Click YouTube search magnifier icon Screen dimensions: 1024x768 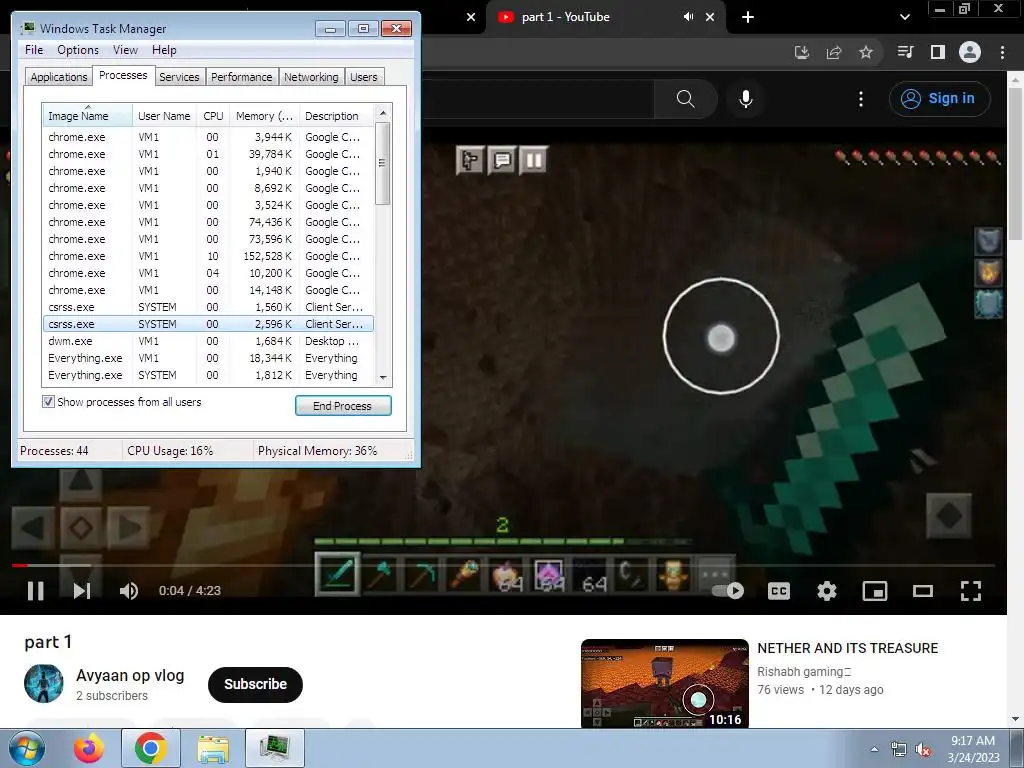[686, 99]
